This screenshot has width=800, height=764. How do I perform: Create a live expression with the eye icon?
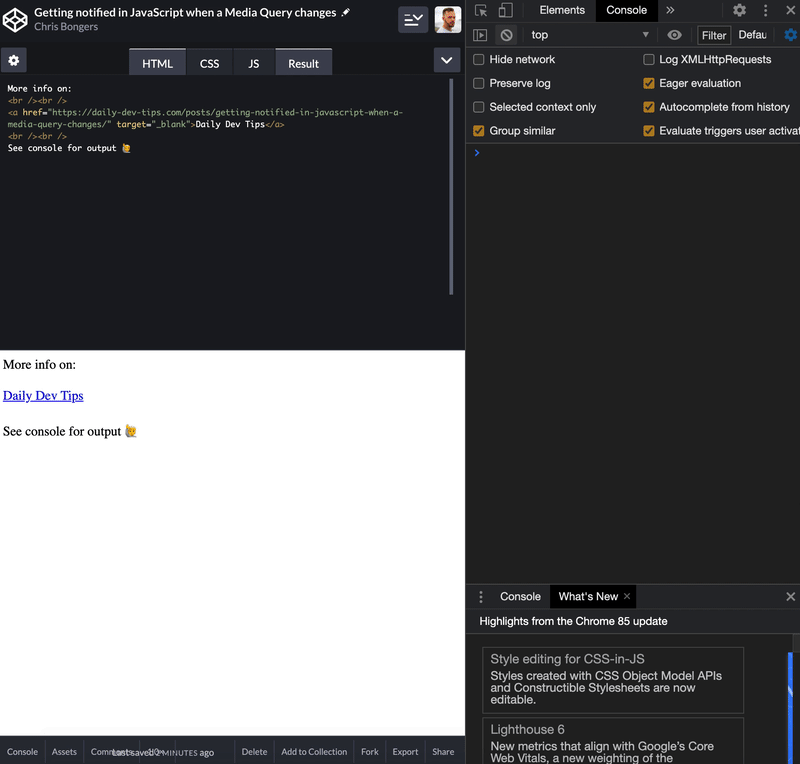[674, 34]
